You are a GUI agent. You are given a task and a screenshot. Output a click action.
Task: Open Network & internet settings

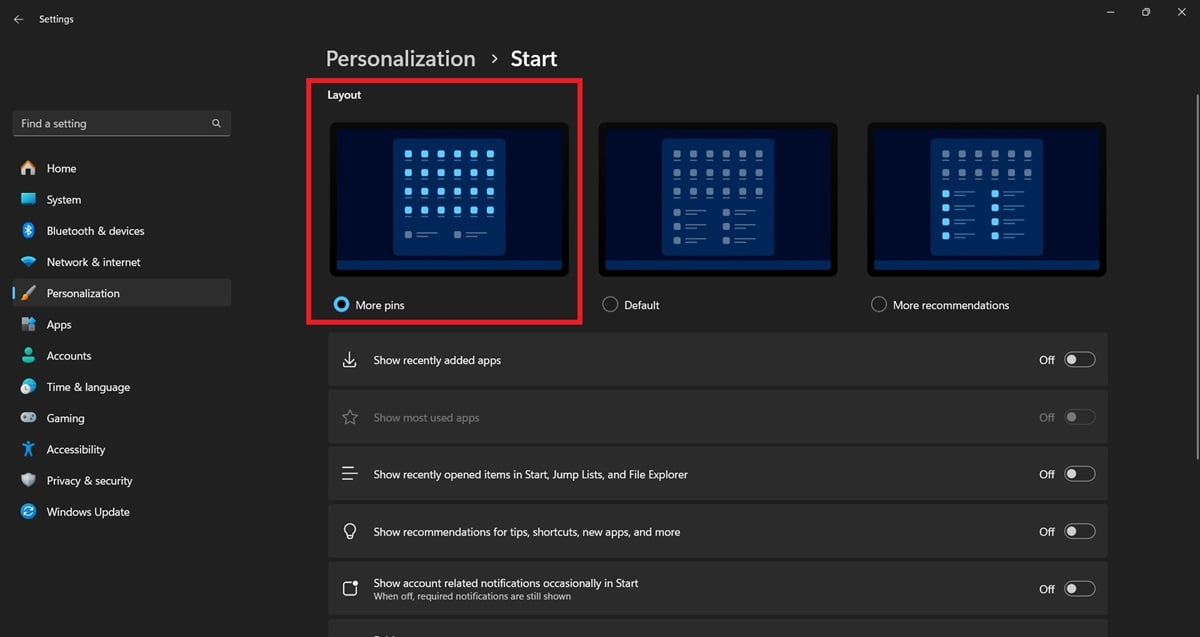[x=122, y=262]
